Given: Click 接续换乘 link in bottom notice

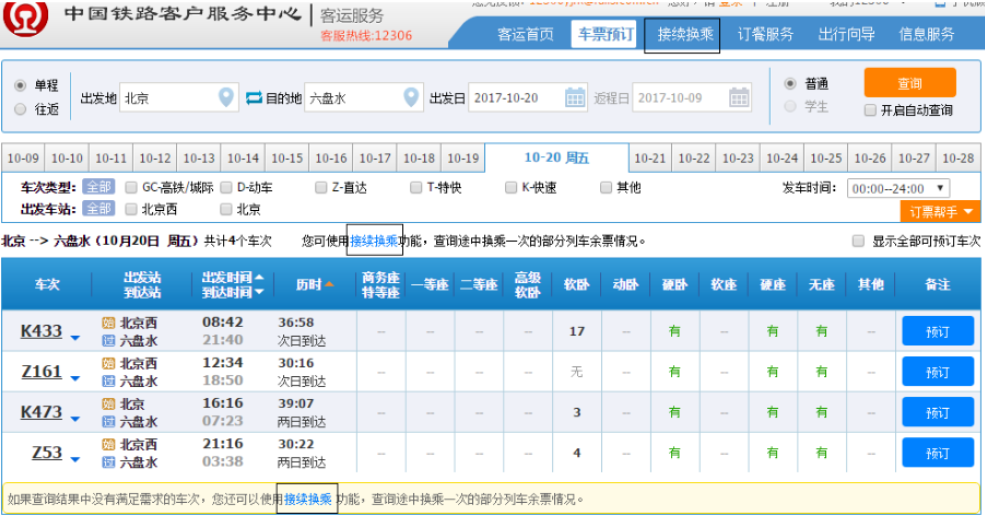Looking at the screenshot, I should 308,499.
